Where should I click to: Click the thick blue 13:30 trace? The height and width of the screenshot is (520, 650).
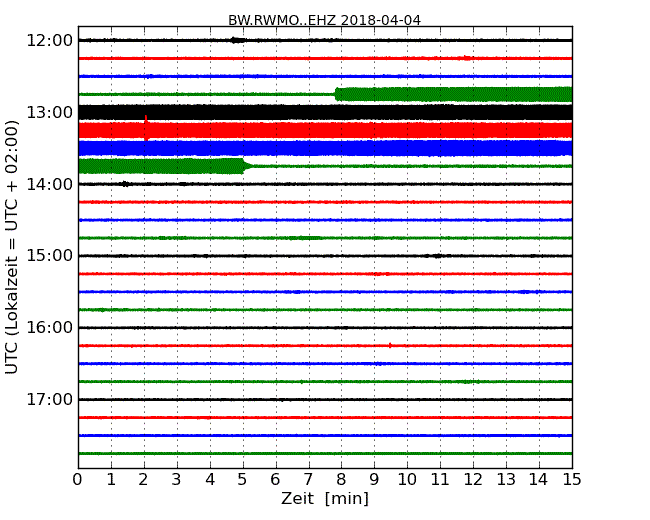(x=325, y=148)
